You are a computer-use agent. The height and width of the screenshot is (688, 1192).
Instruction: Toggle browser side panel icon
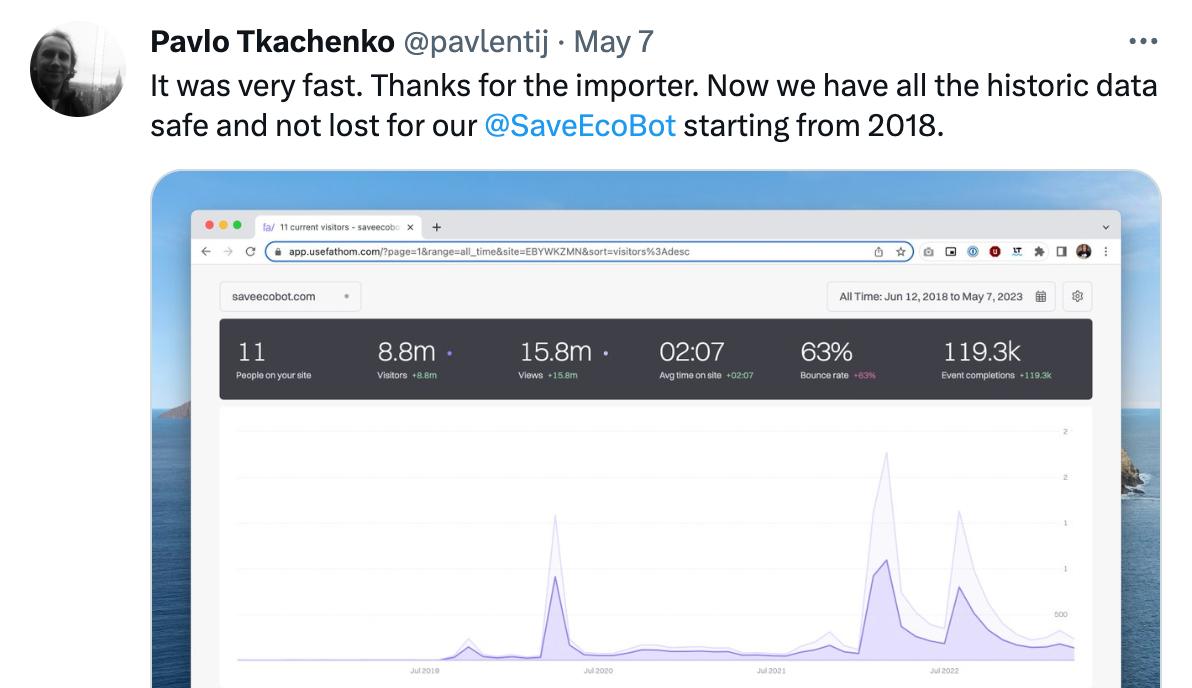[x=1062, y=252]
